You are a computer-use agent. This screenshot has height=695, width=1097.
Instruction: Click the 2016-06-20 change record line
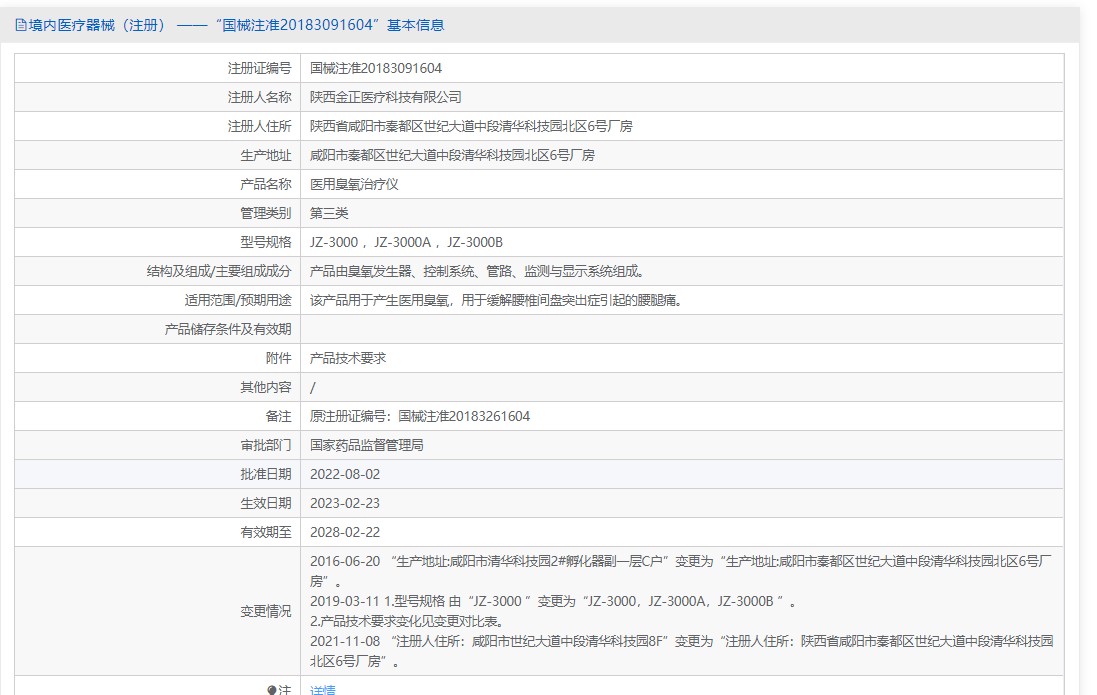[681, 571]
